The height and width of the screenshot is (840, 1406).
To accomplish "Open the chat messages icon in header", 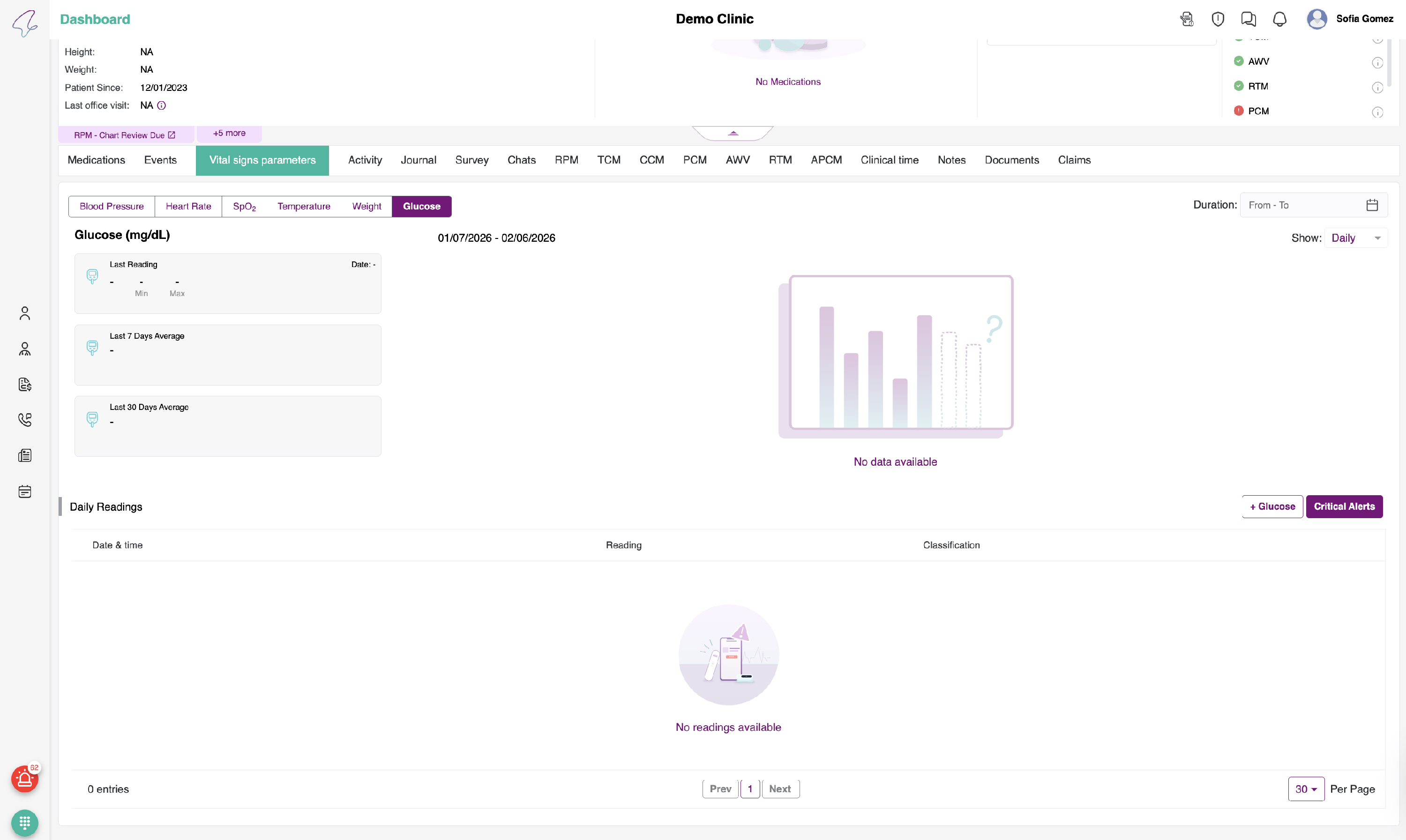I will pyautogui.click(x=1248, y=19).
